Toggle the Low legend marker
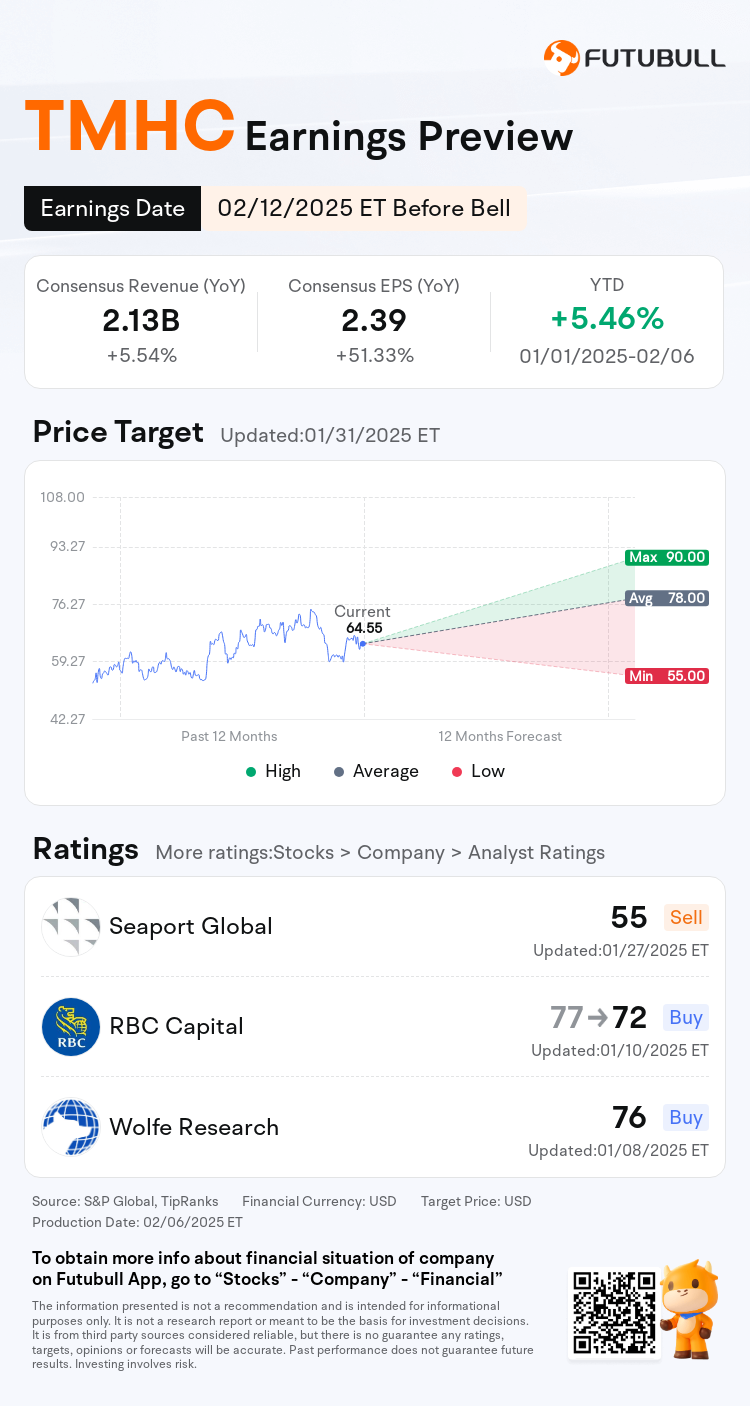The width and height of the screenshot is (750, 1406). click(x=457, y=771)
